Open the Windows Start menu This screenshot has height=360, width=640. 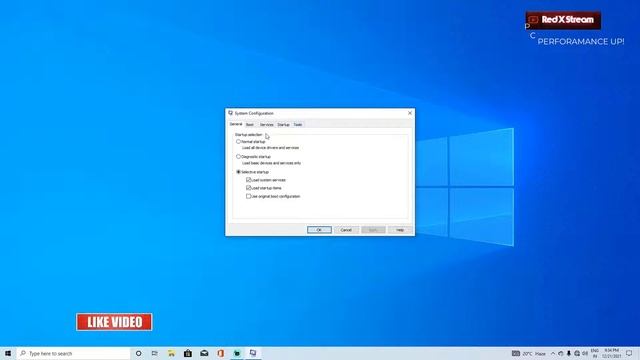(8, 353)
